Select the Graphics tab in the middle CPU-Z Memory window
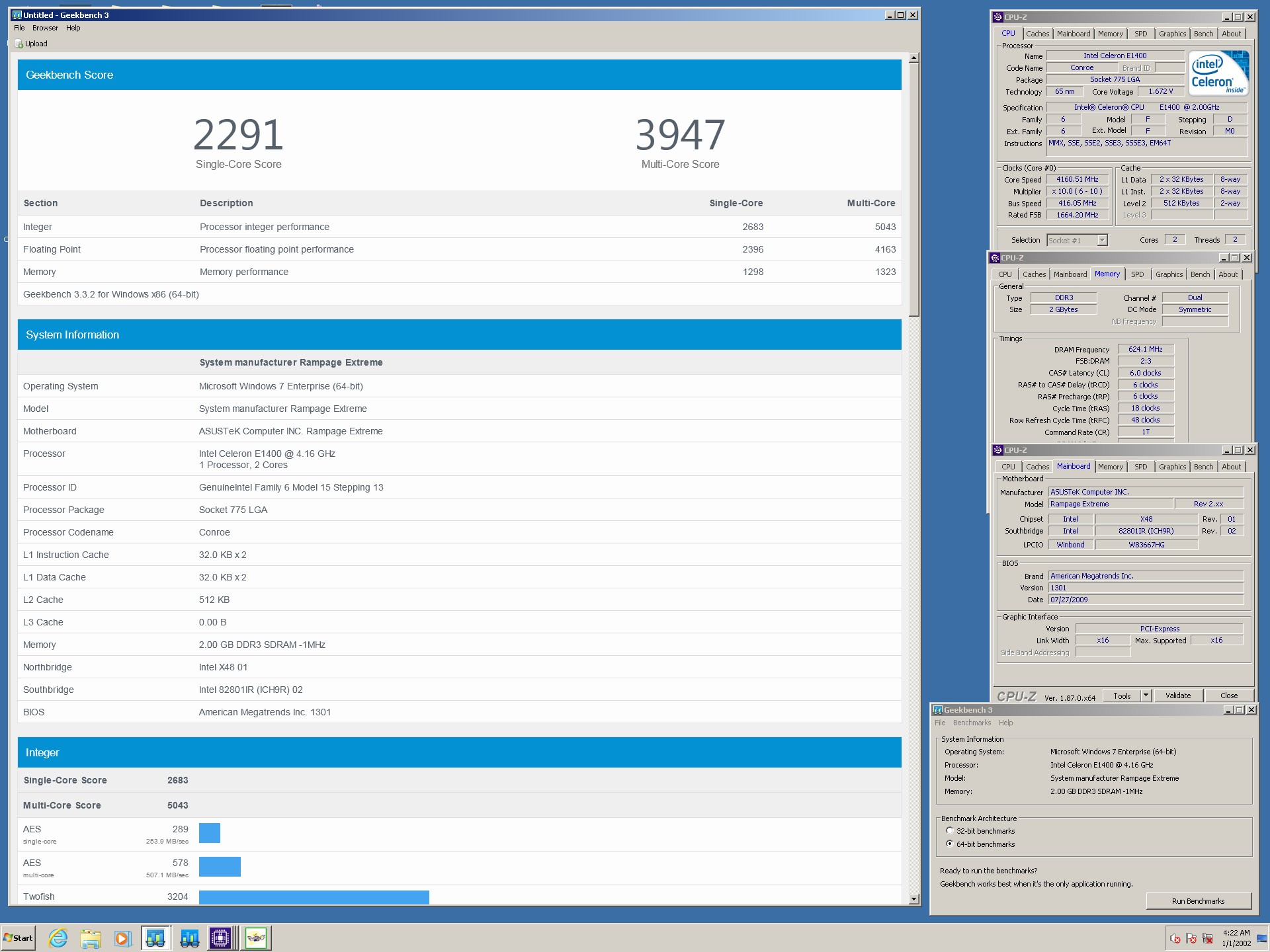This screenshot has height=952, width=1270. click(1169, 274)
